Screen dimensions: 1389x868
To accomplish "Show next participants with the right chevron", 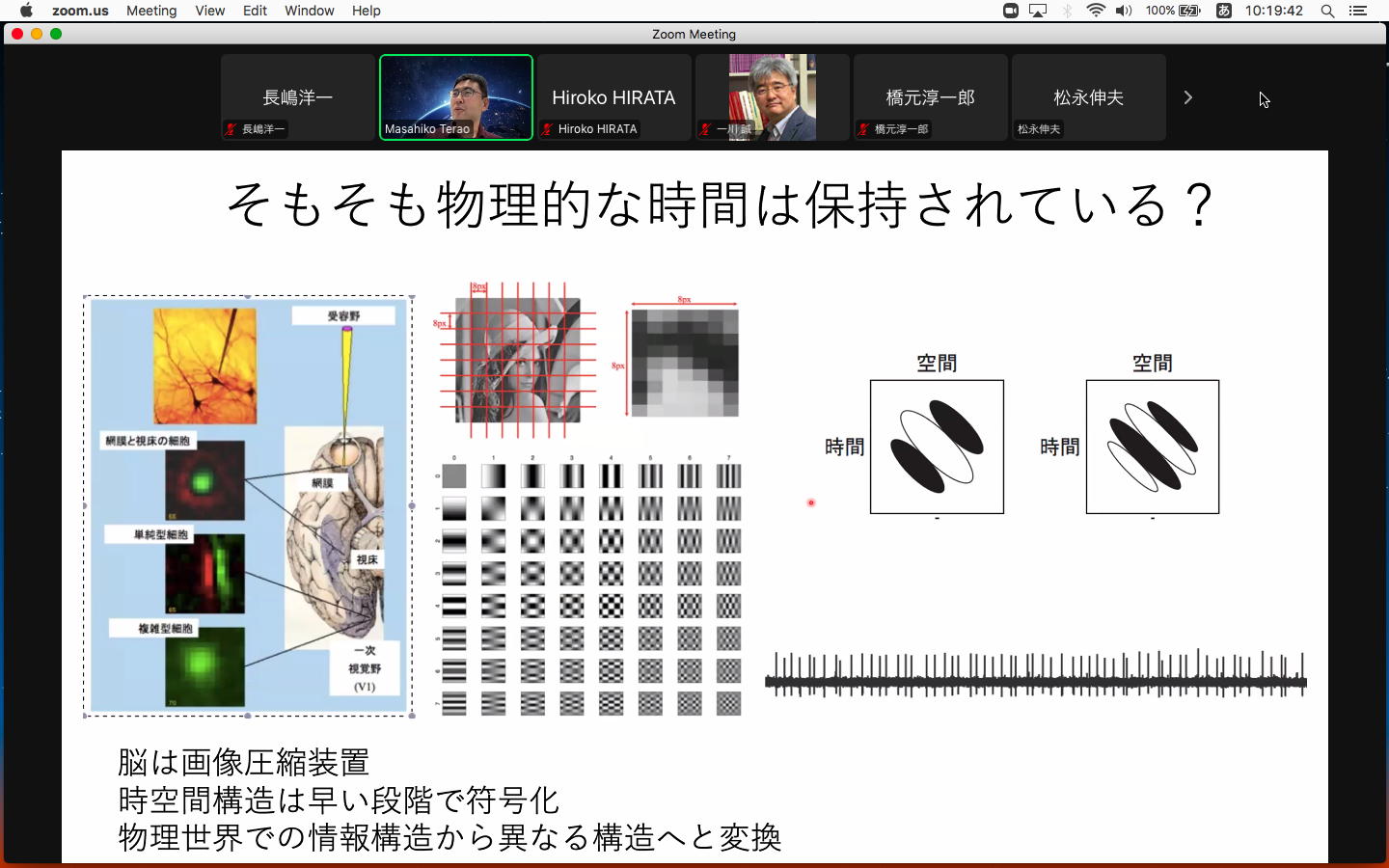I will pyautogui.click(x=1187, y=97).
